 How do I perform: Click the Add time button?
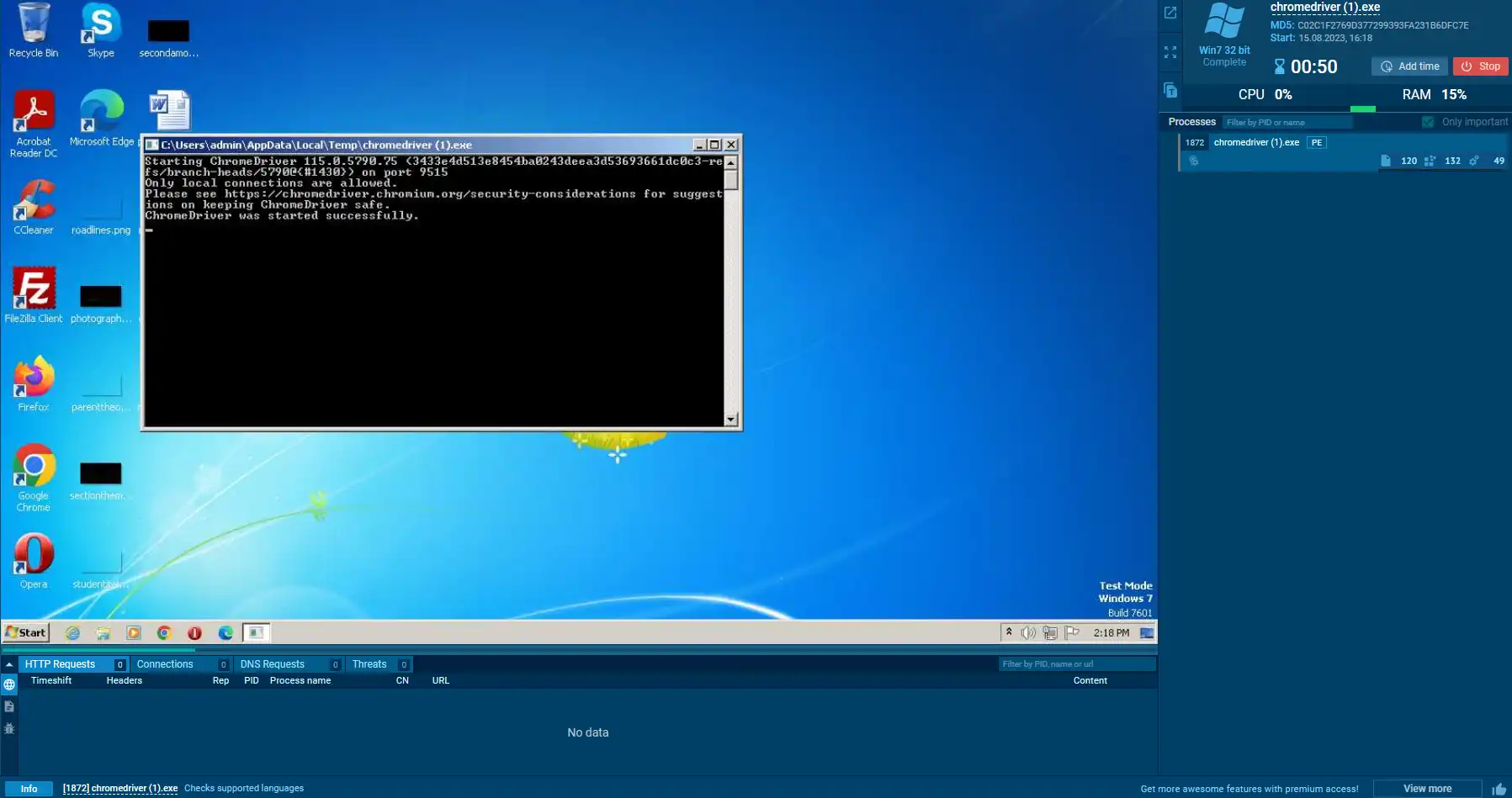[1409, 66]
